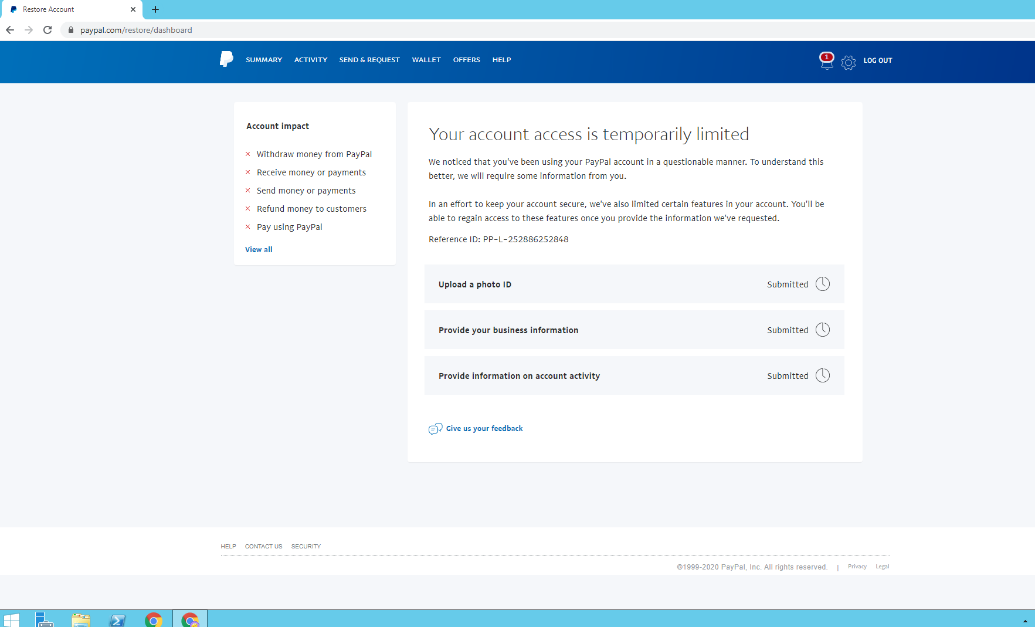Click the footer Security link
The image size is (1035, 627).
pyautogui.click(x=306, y=546)
